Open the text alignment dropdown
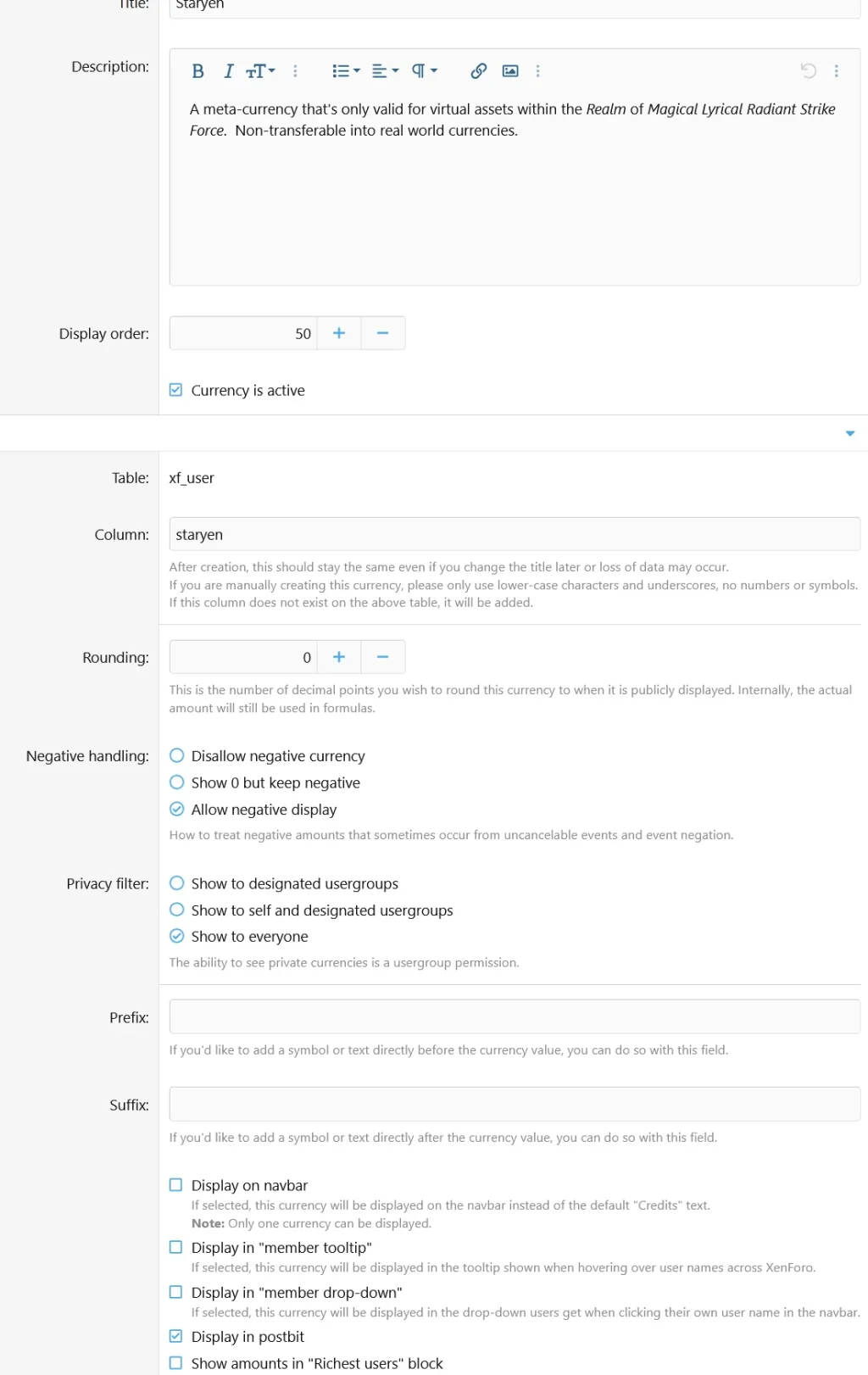The height and width of the screenshot is (1375, 868). [385, 71]
